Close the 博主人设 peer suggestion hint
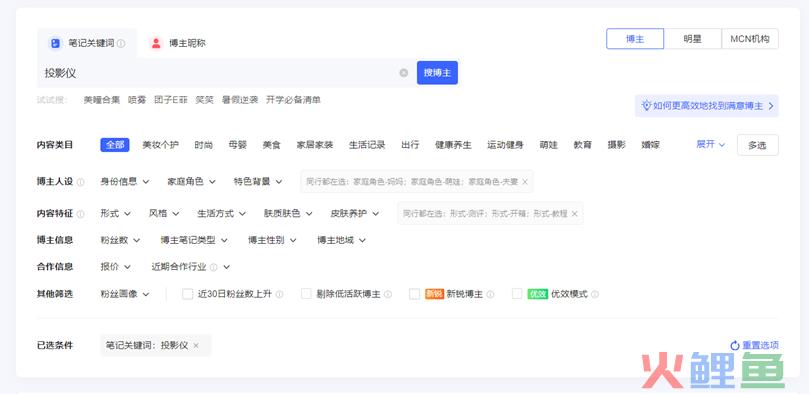The image size is (809, 394). click(x=525, y=182)
